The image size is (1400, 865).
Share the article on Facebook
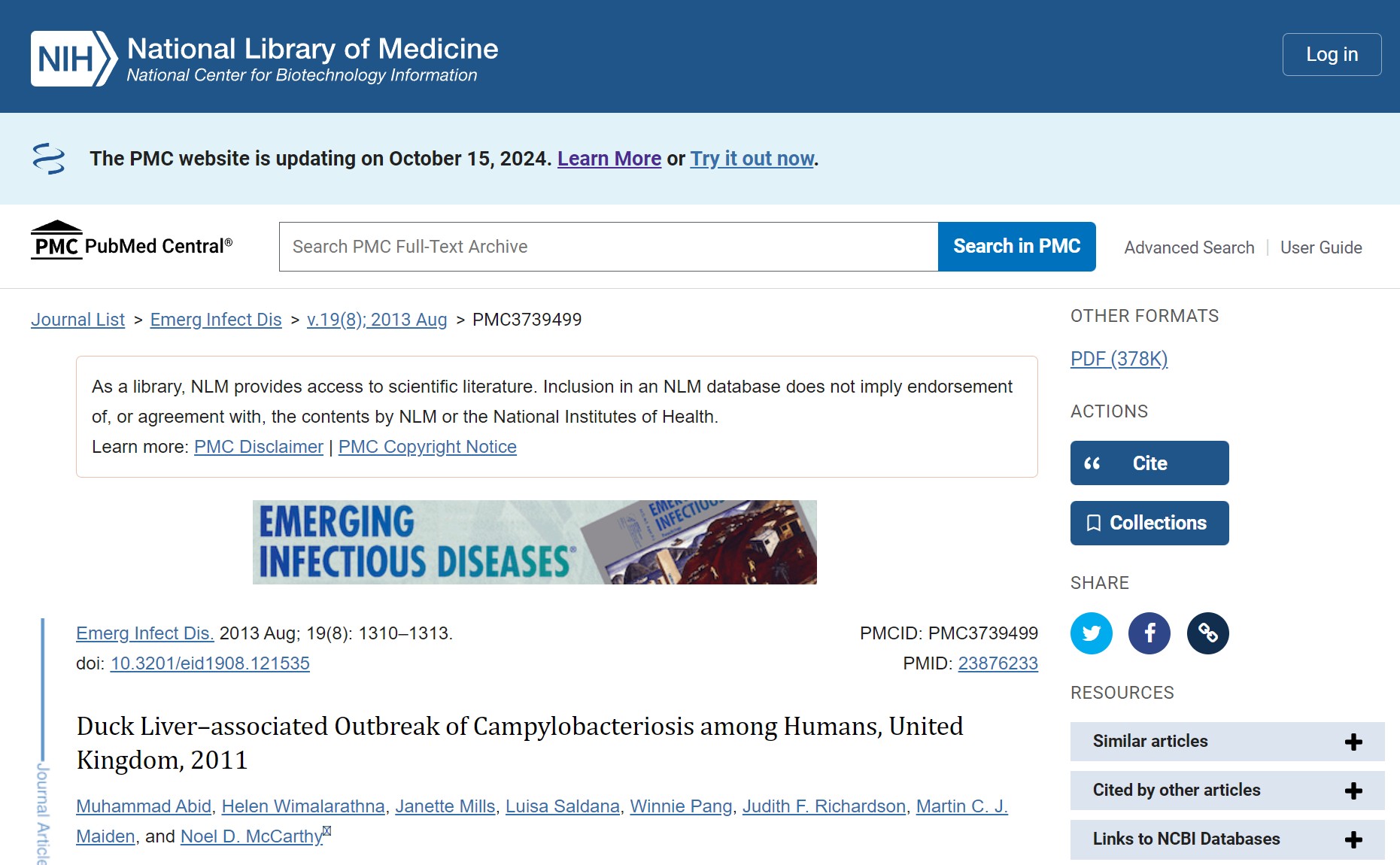pos(1149,633)
